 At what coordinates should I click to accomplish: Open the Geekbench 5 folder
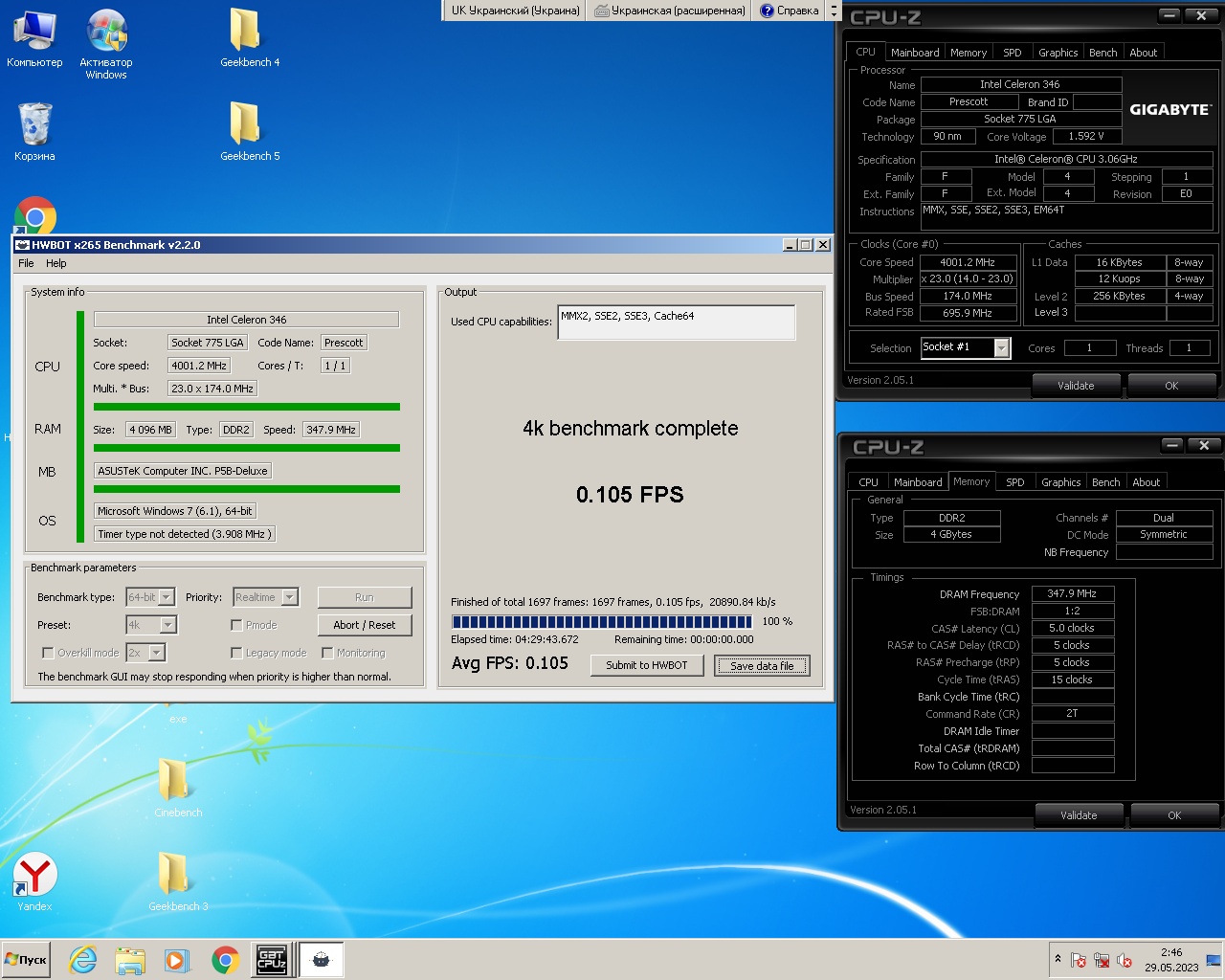coord(250,132)
